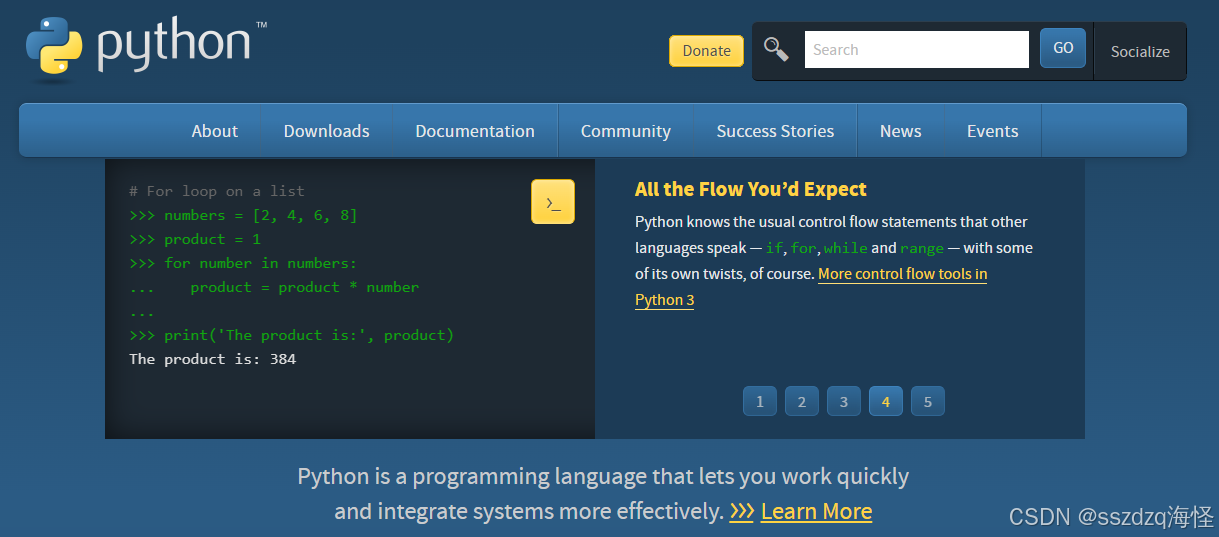Launch the interactive shell button

click(553, 202)
